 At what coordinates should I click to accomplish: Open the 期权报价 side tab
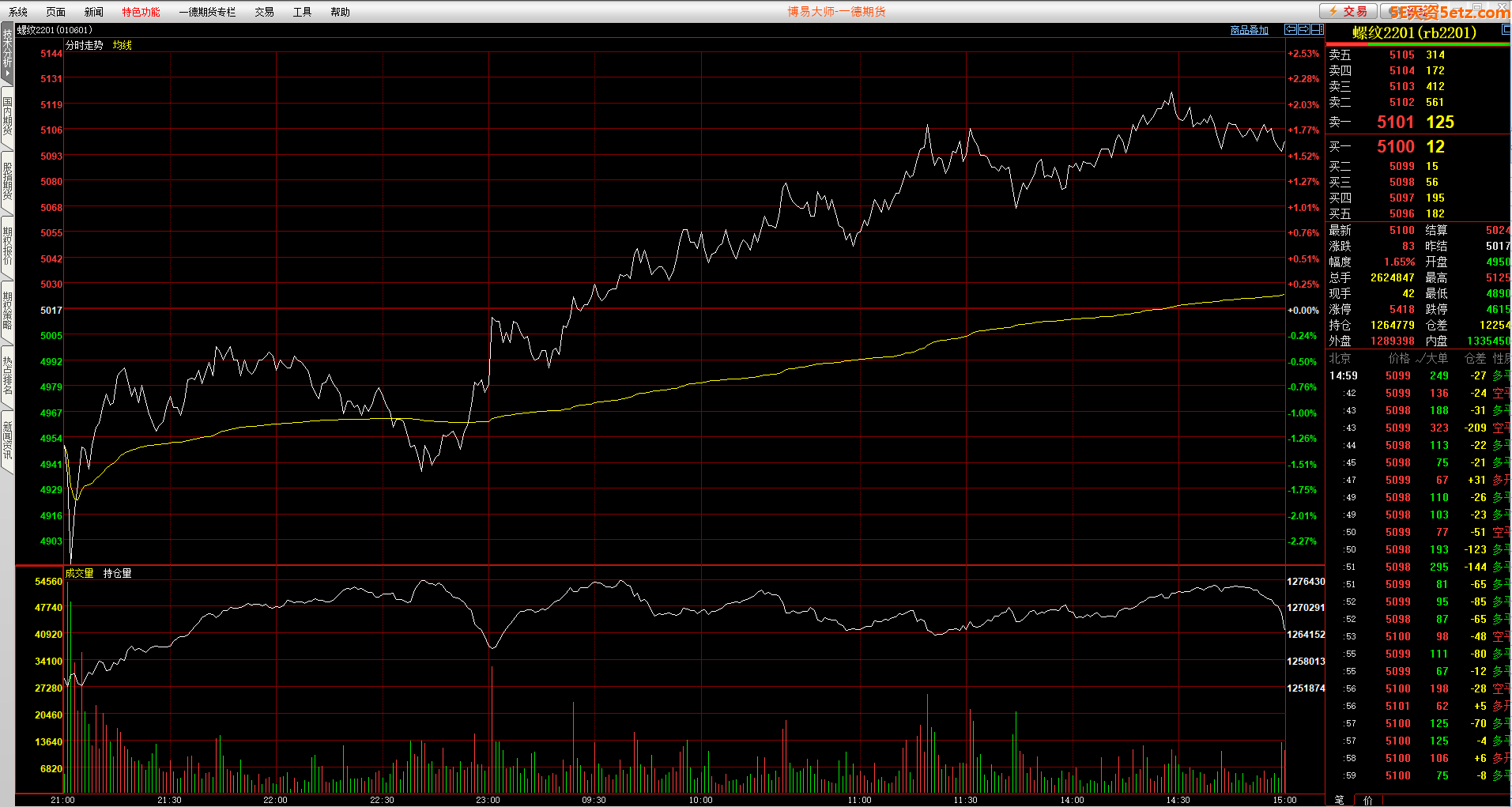click(7, 246)
